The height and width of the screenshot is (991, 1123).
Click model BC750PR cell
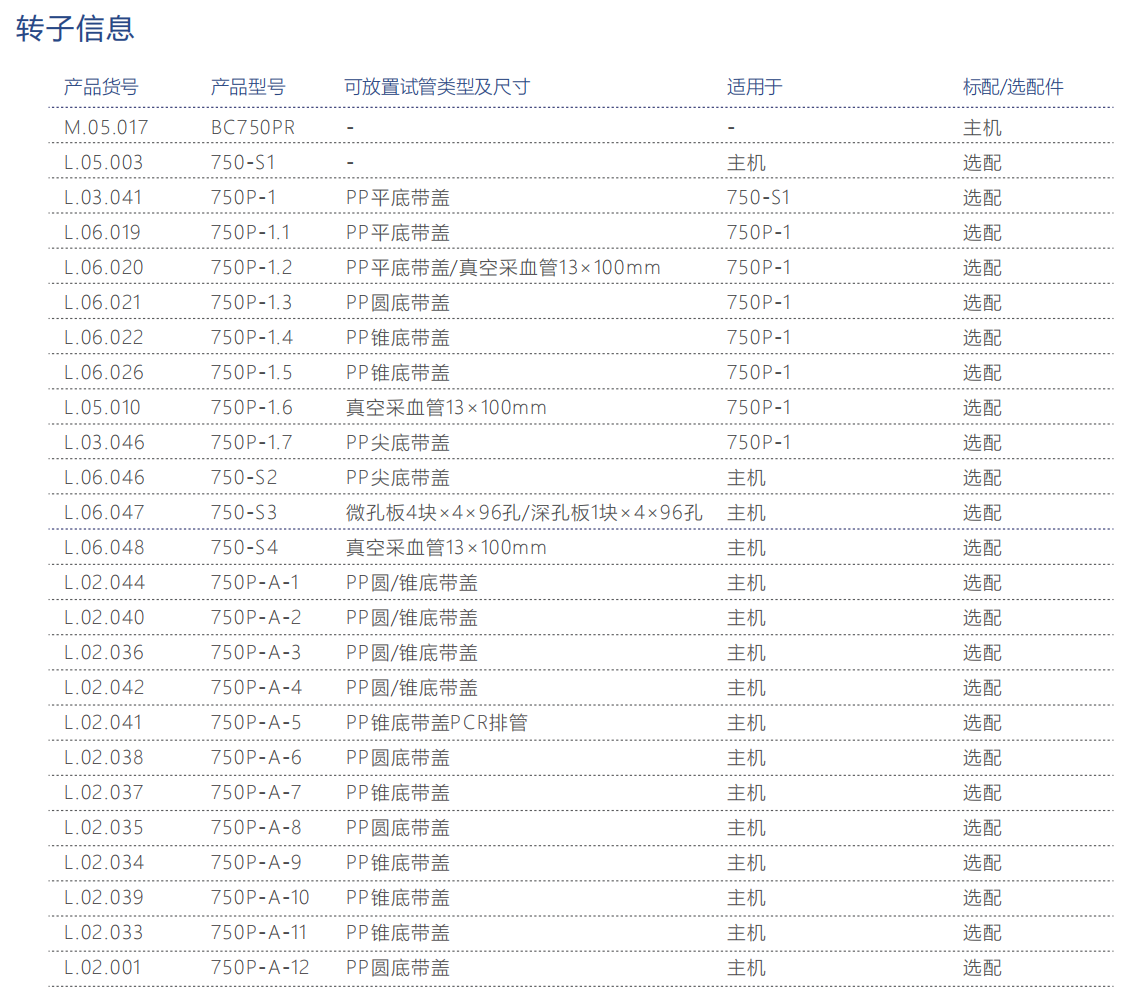pos(253,128)
